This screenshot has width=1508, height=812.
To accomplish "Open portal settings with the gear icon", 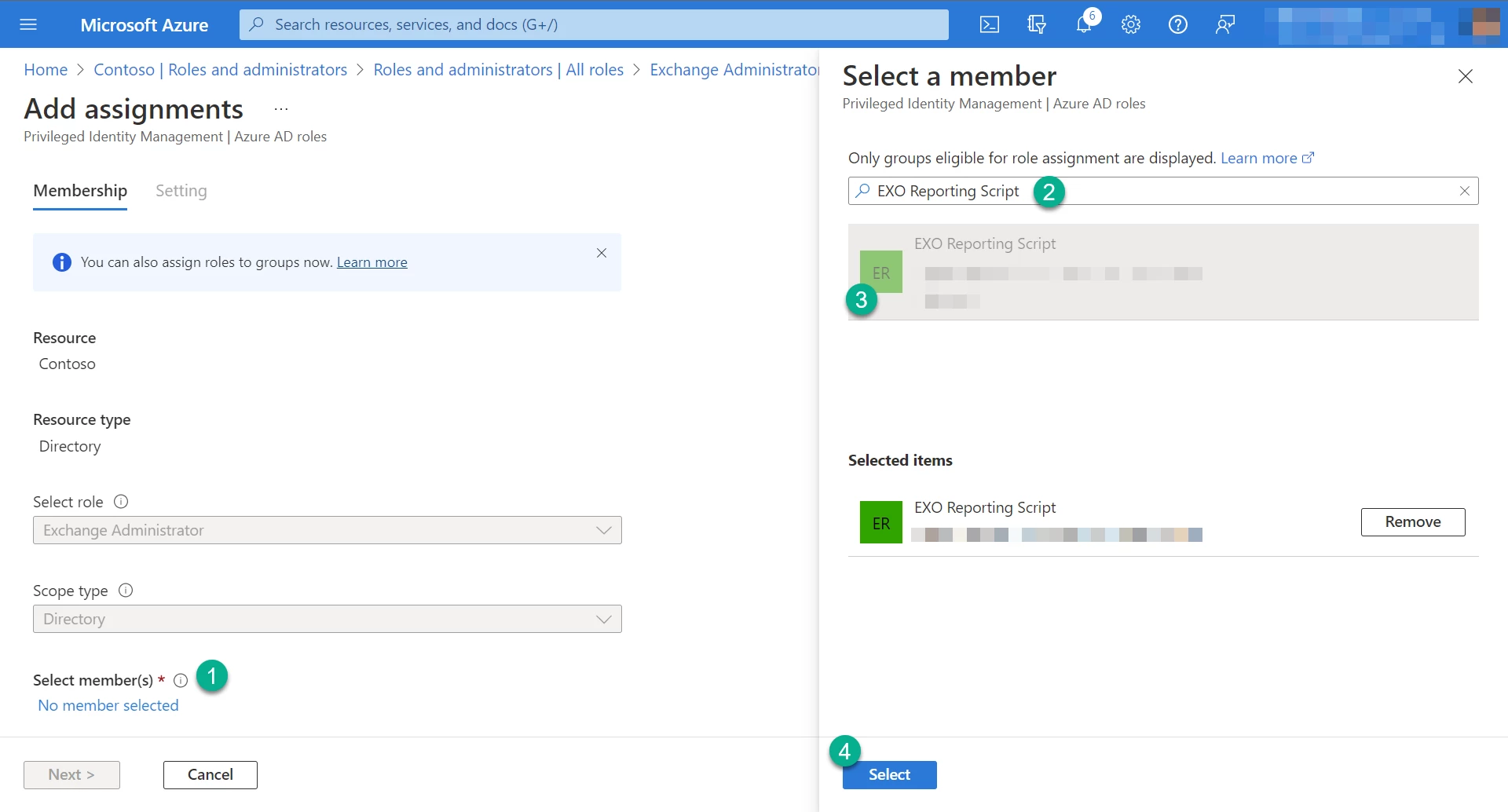I will [x=1130, y=24].
